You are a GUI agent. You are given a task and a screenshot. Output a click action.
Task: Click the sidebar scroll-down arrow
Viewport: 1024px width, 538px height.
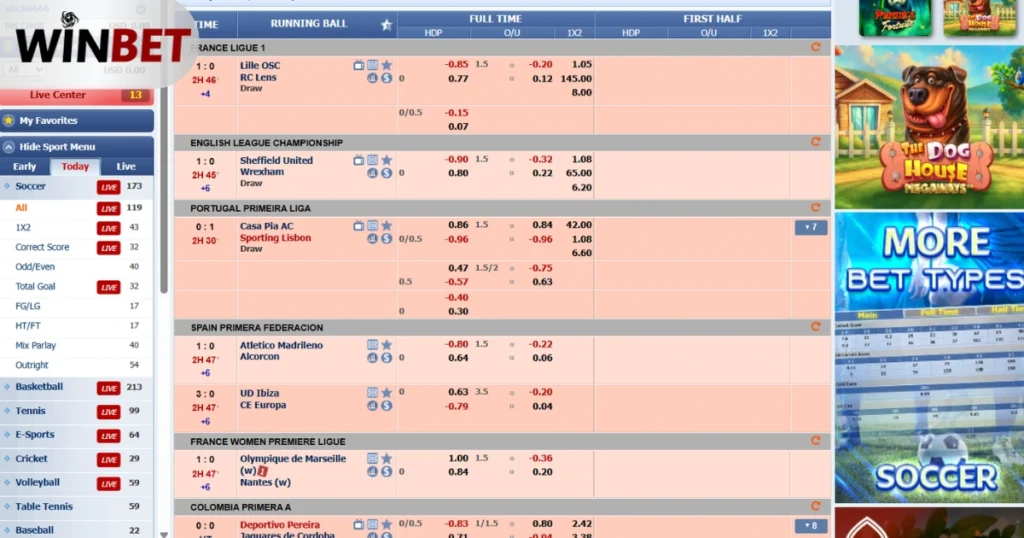click(x=164, y=534)
